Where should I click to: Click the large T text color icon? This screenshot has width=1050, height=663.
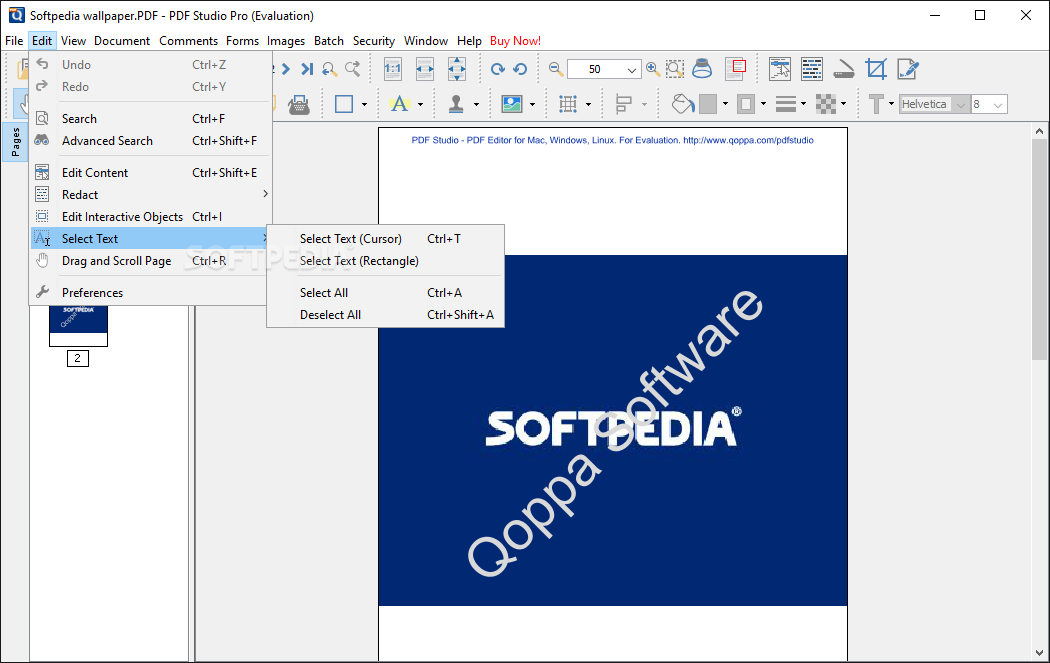point(876,104)
